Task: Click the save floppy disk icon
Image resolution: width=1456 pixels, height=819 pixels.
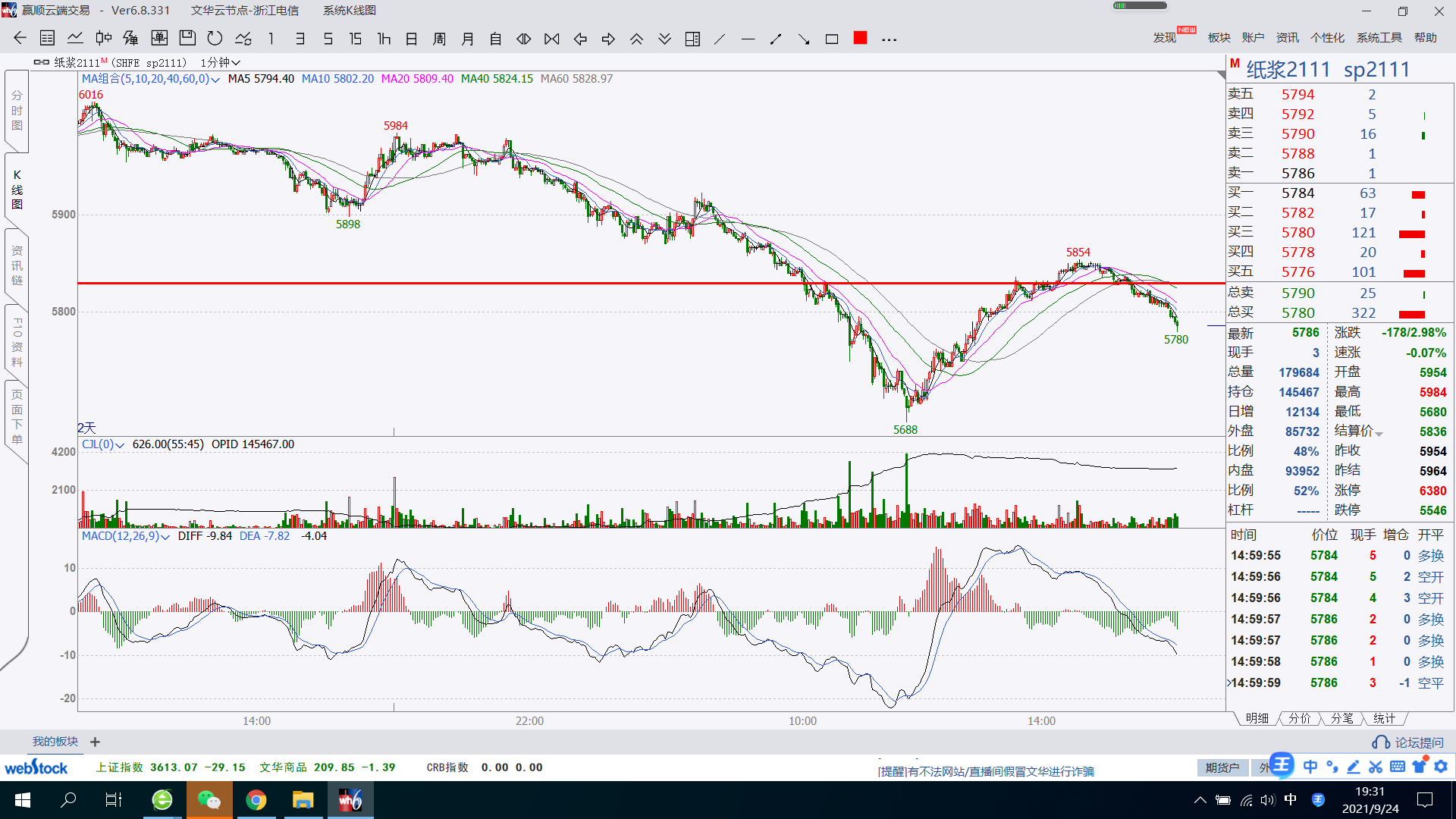Action: click(187, 39)
